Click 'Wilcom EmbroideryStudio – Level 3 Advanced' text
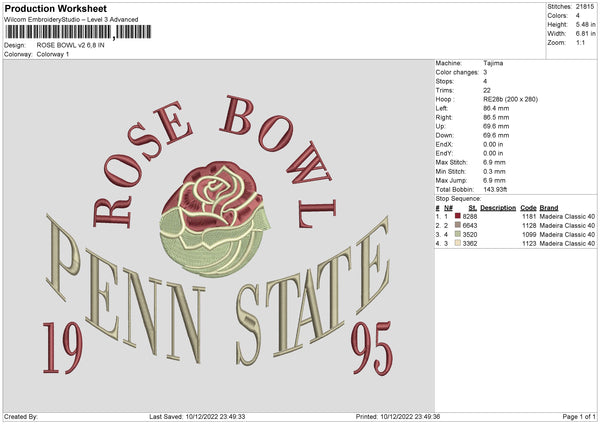Image resolution: width=600 pixels, height=424 pixels. pyautogui.click(x=71, y=20)
